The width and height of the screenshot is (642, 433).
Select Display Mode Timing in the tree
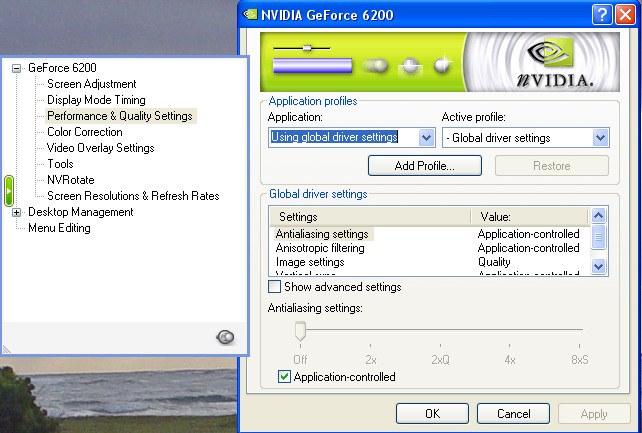[96, 100]
